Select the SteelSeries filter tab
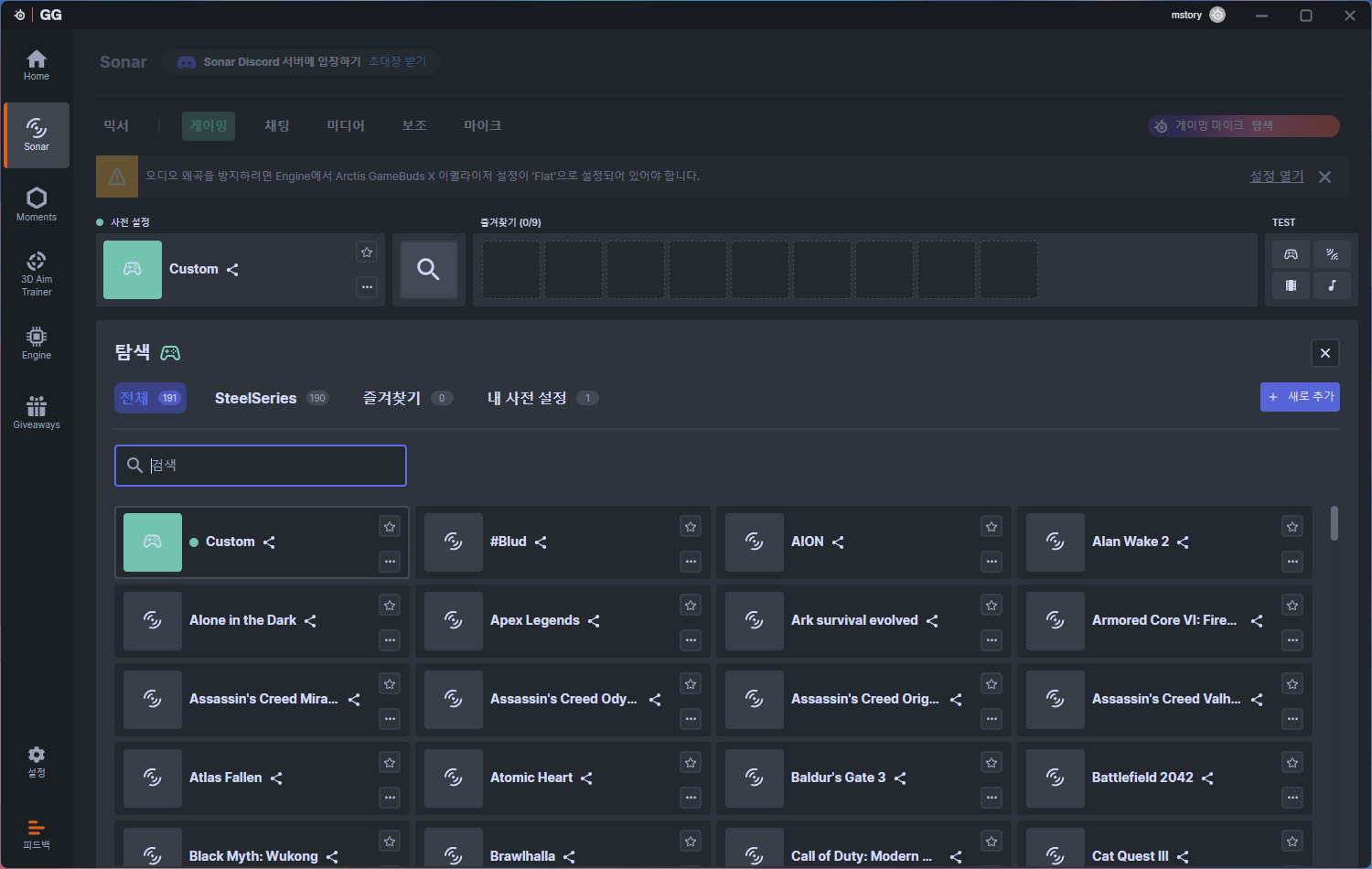Screen dimensions: 1372x869 tap(256, 398)
